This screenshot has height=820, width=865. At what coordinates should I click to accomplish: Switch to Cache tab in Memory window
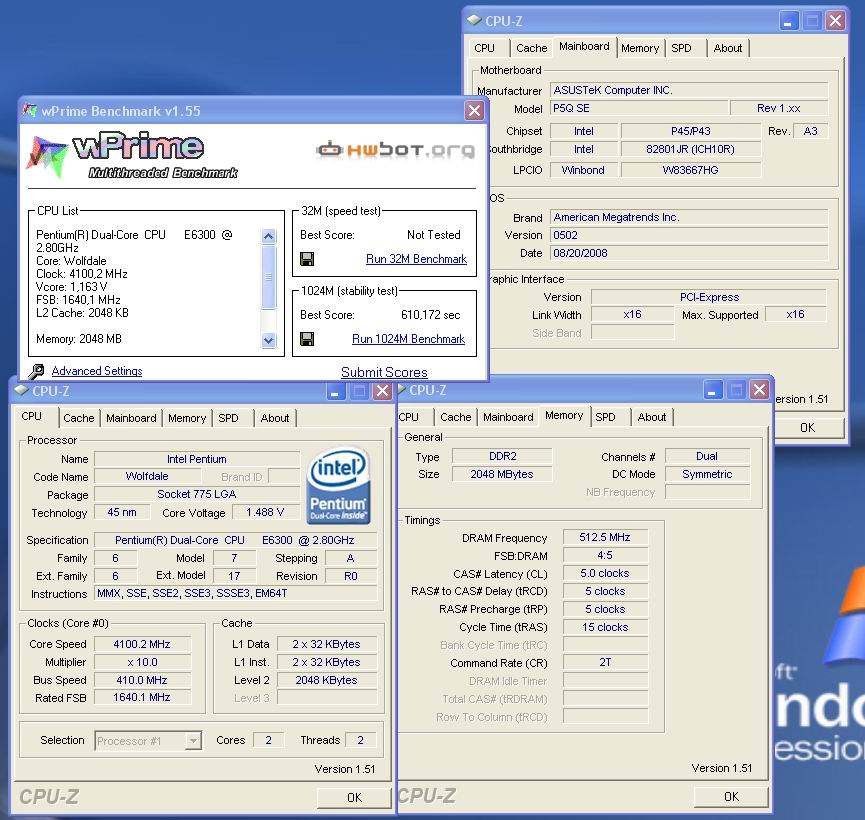pos(456,417)
